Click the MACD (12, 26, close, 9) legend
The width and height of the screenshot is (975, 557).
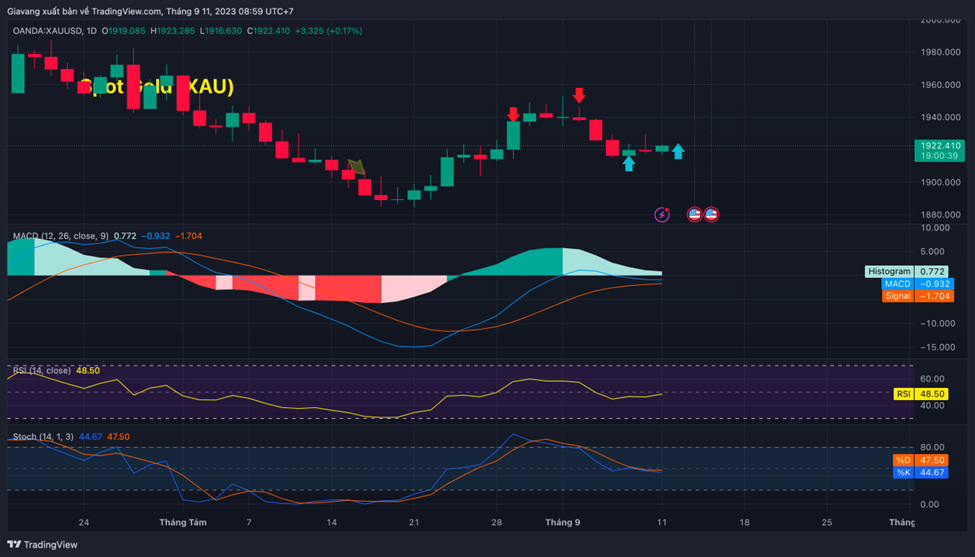tap(60, 236)
